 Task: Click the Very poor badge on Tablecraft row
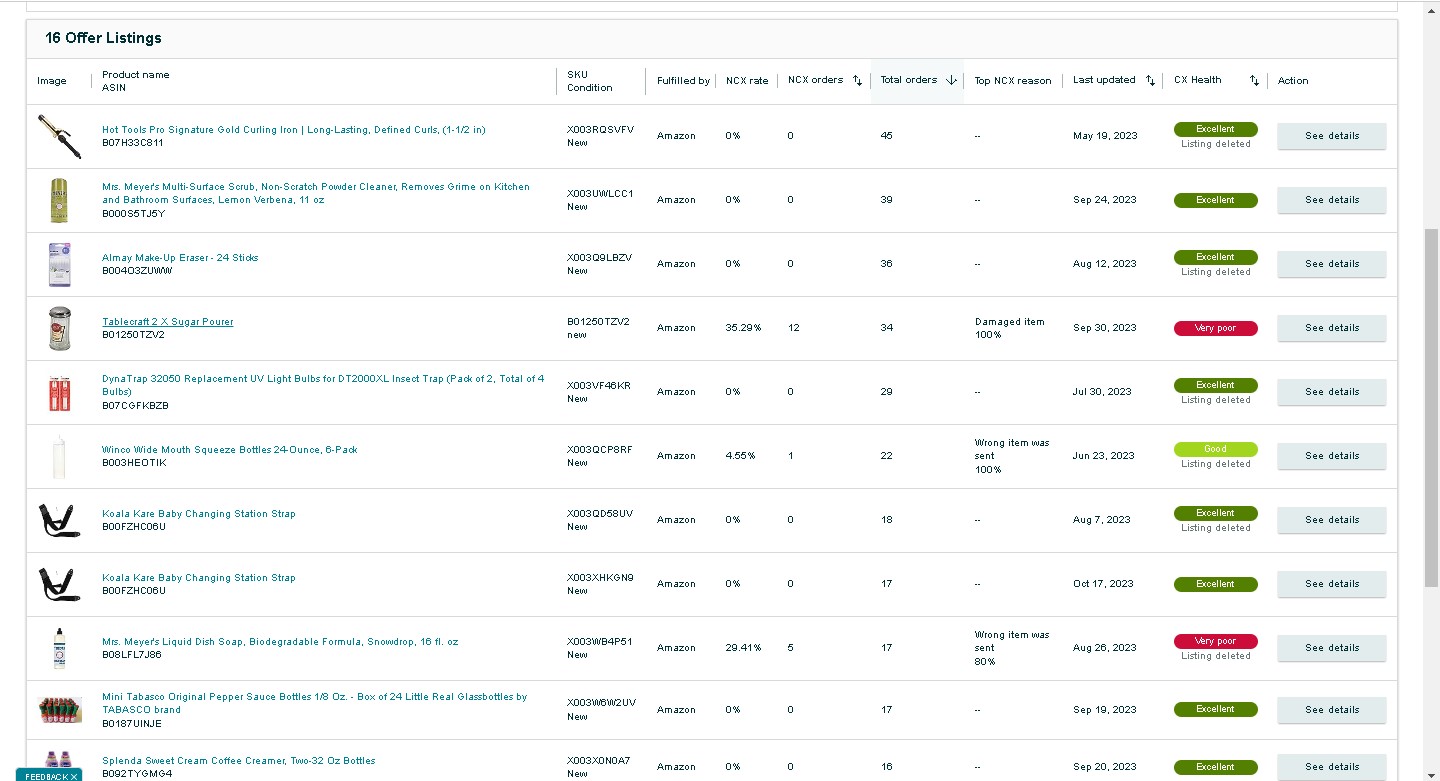coord(1215,328)
